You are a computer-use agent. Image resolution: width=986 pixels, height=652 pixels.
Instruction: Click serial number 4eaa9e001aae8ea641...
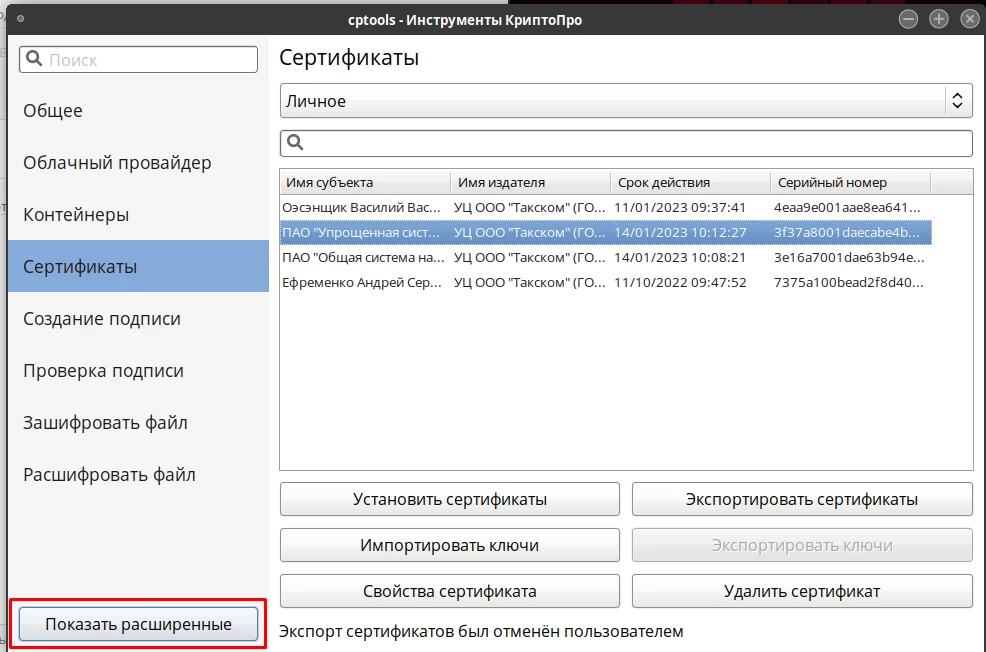pyautogui.click(x=847, y=207)
